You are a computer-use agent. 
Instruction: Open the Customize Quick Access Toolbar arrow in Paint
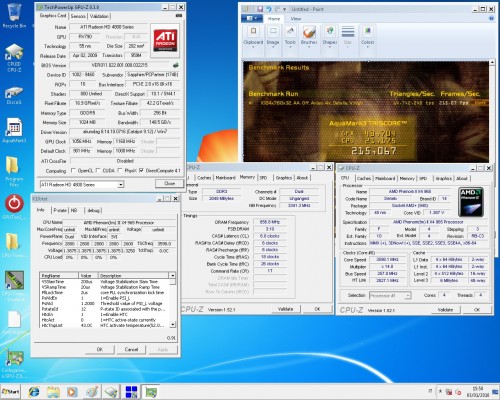284,9
